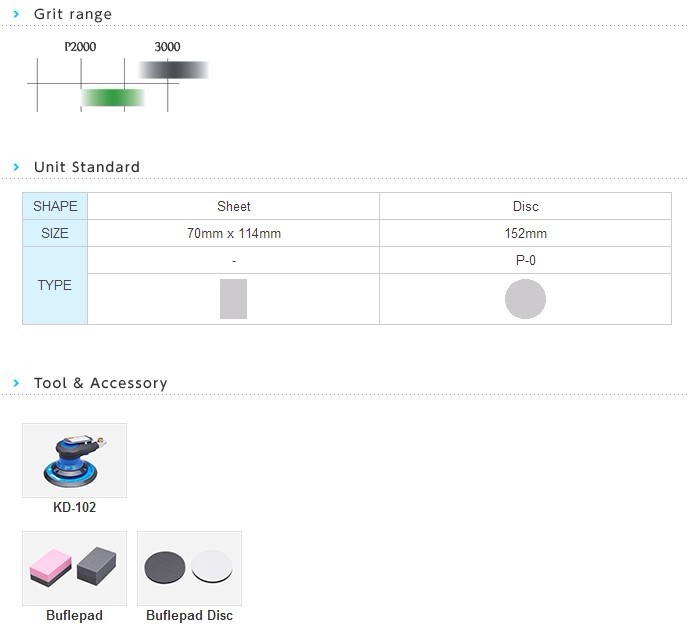Click the gray disc shape icon
The image size is (700, 628).
(525, 299)
